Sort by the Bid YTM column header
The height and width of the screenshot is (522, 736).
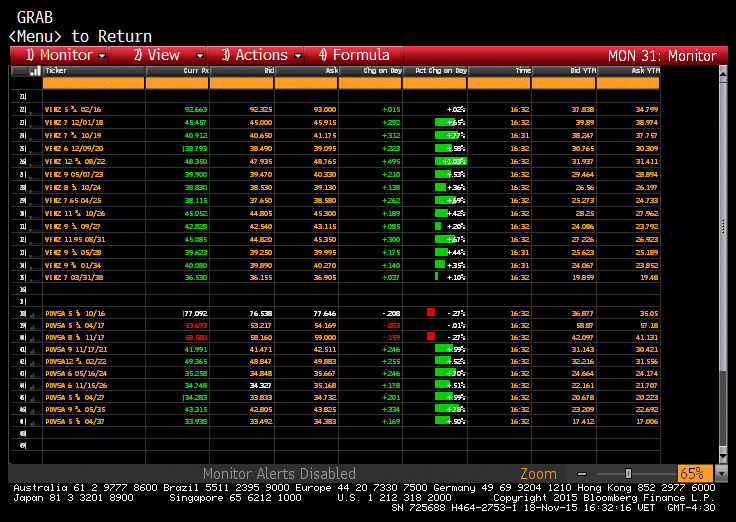[564, 71]
